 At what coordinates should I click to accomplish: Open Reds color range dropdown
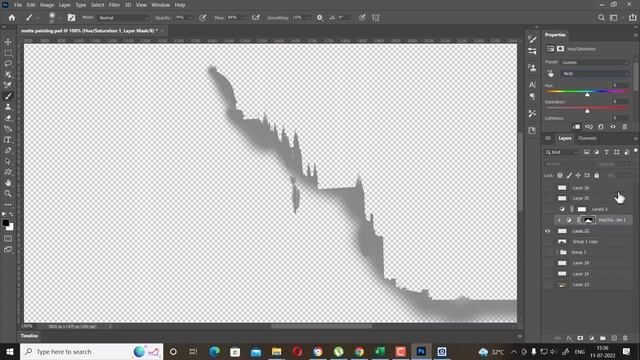[x=594, y=73]
